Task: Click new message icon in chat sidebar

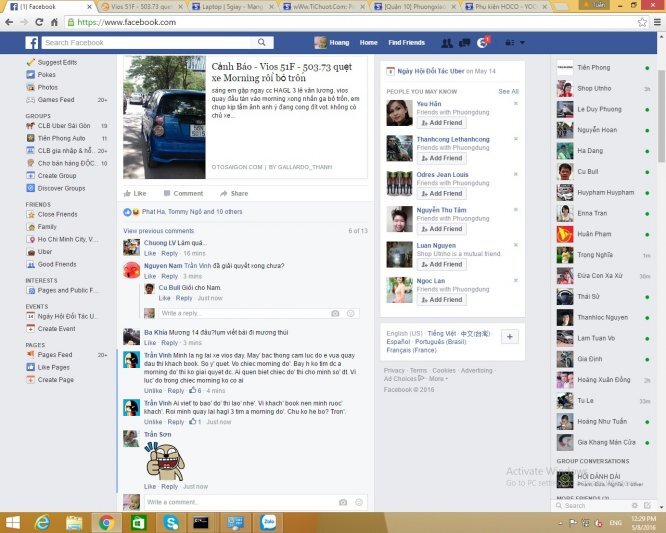Action: (x=647, y=505)
